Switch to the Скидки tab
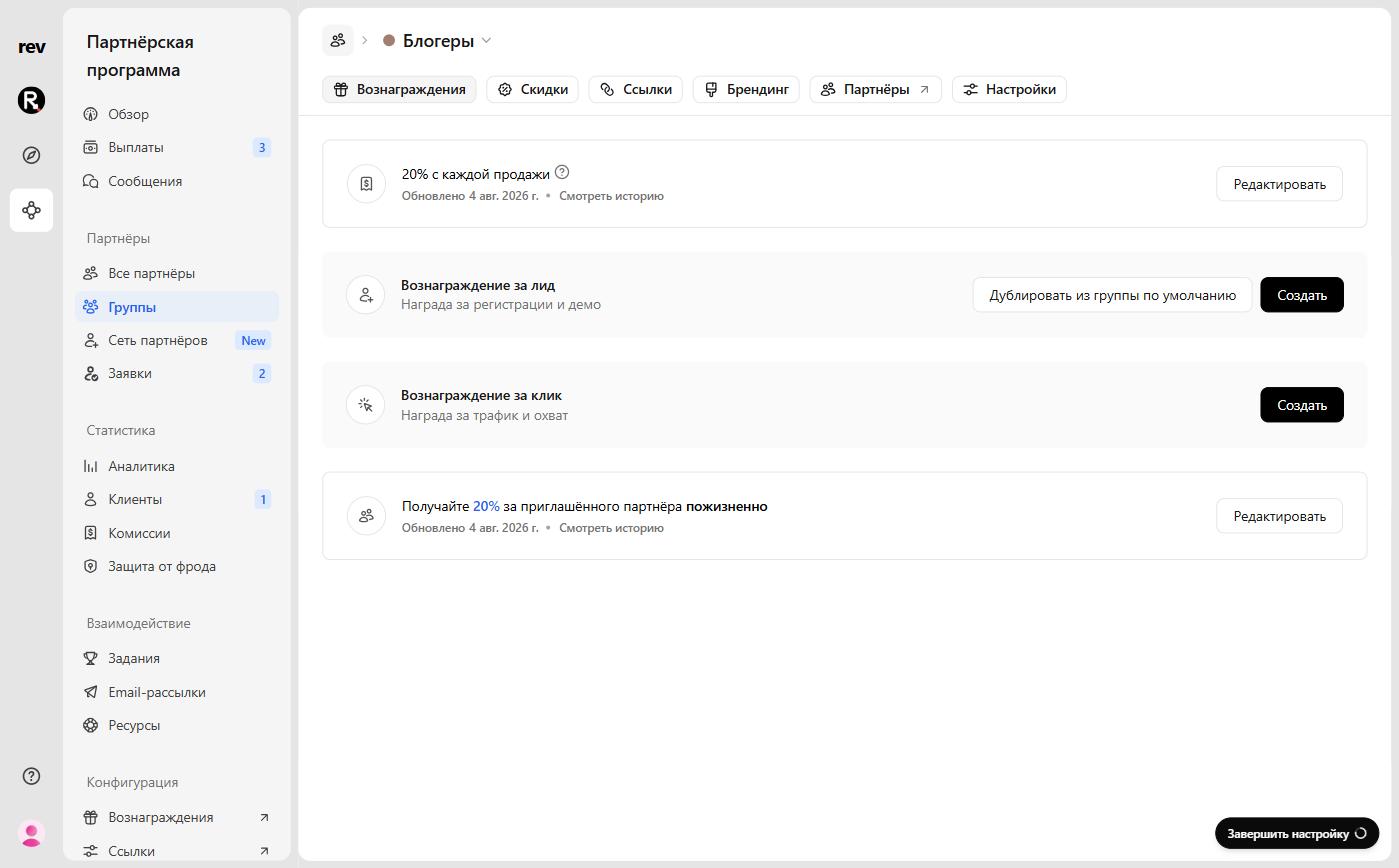Image resolution: width=1399 pixels, height=868 pixels. (x=532, y=89)
